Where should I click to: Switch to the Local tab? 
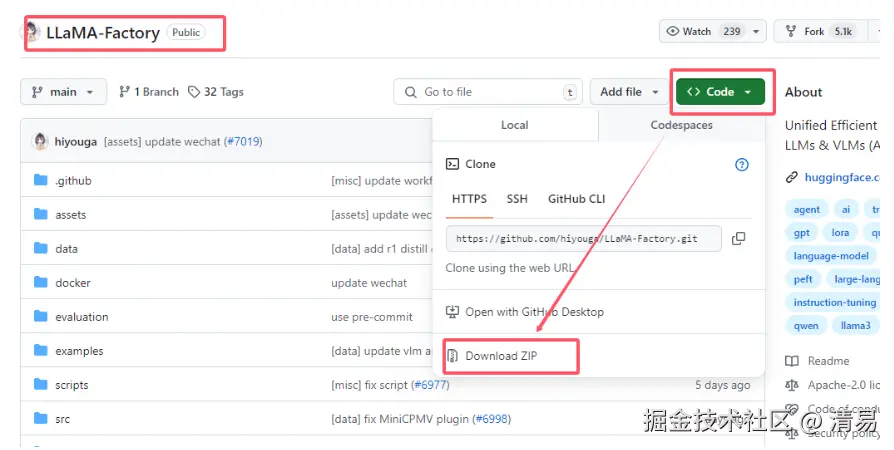515,125
